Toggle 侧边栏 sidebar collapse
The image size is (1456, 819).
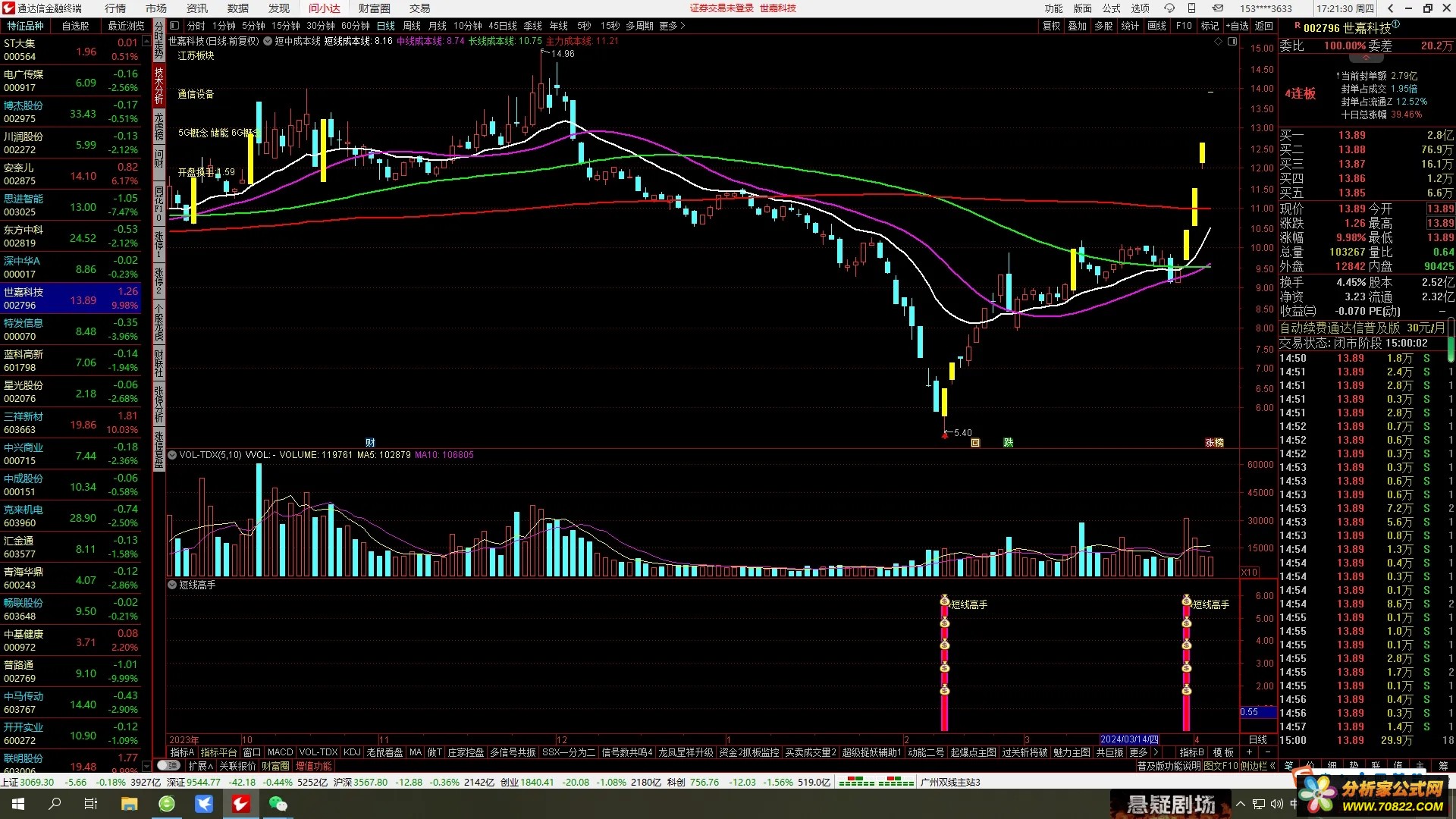[x=1258, y=766]
